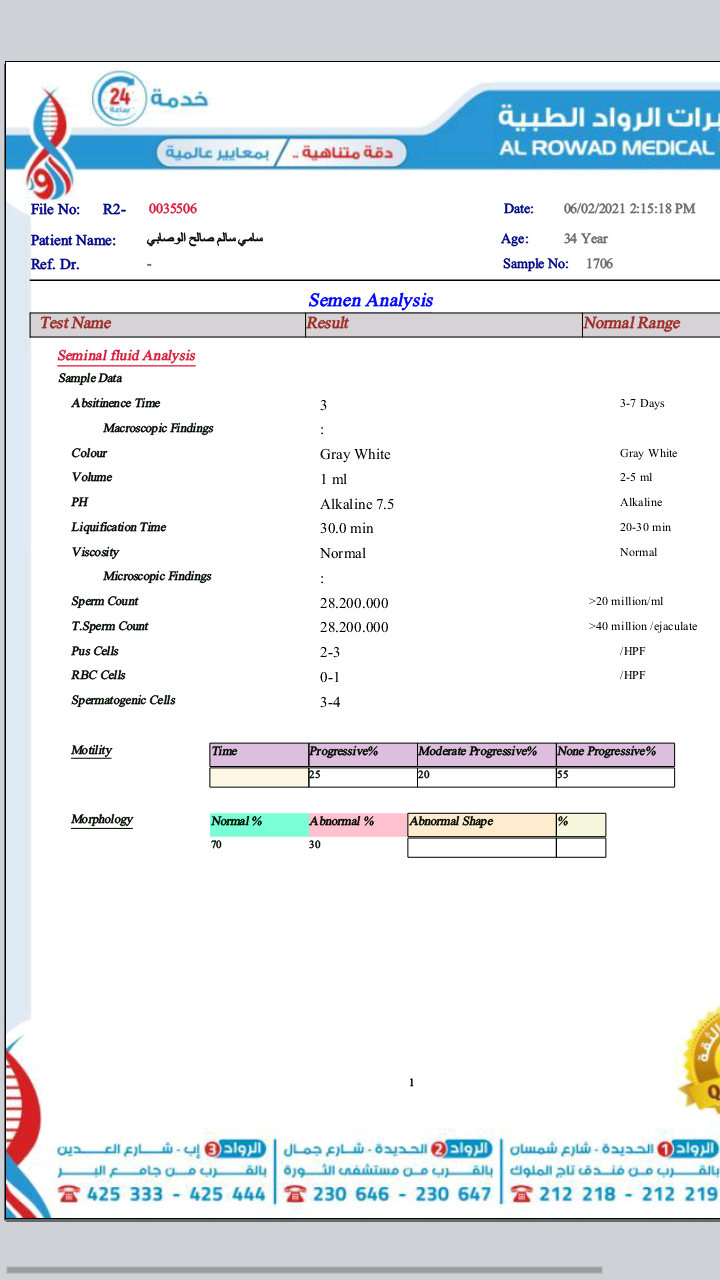Select the Normal morphology value 70
Viewport: 720px width, 1280px height.
[x=216, y=845]
